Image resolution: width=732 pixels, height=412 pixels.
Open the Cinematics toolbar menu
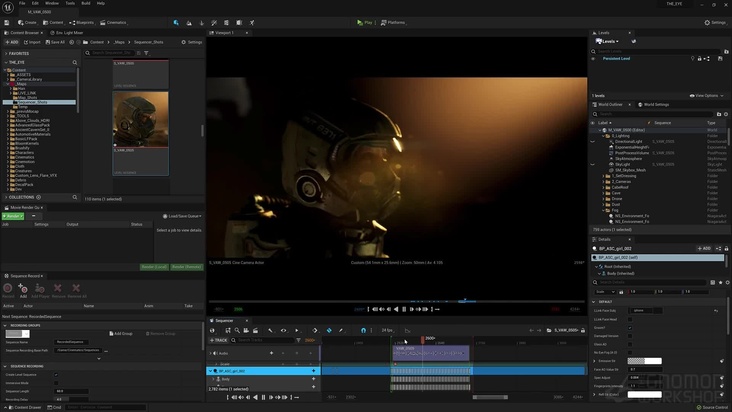tap(117, 22)
